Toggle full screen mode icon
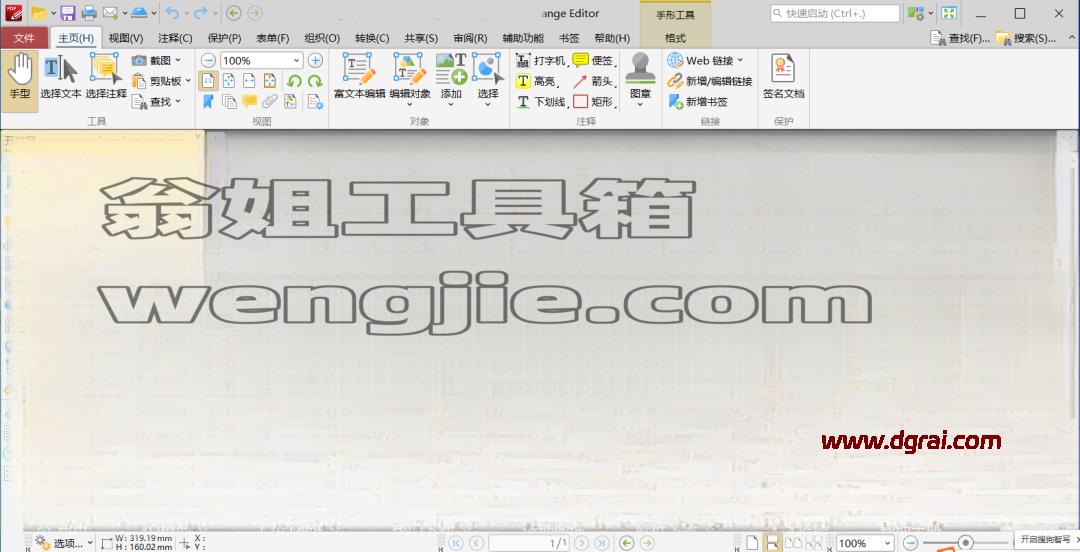 tap(949, 13)
